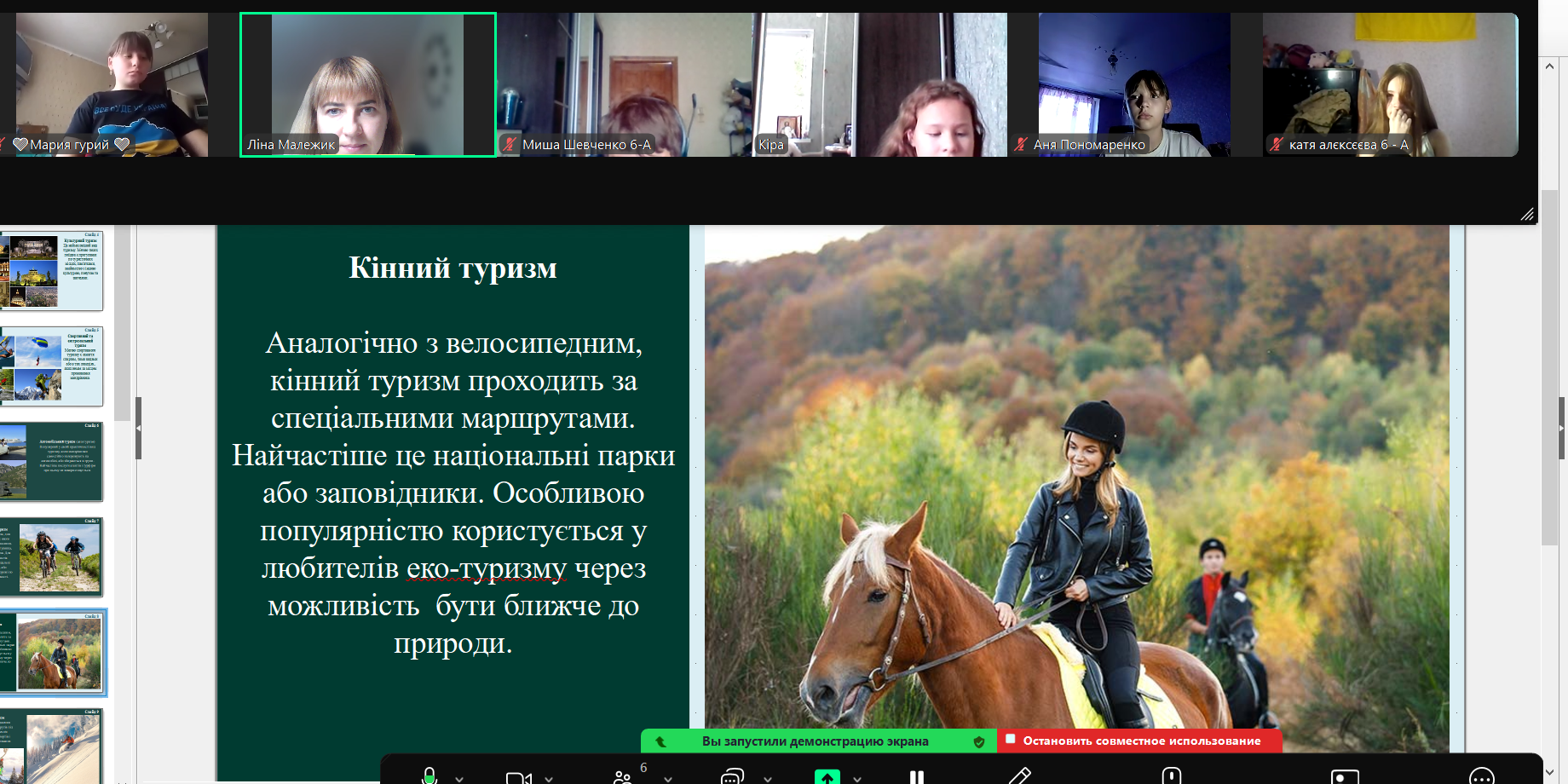Expand the share screen options arrow
The width and height of the screenshot is (1568, 784).
(x=857, y=778)
